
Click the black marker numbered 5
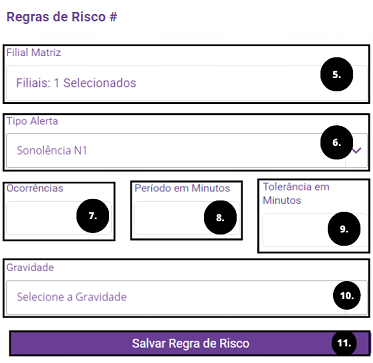[x=337, y=75]
